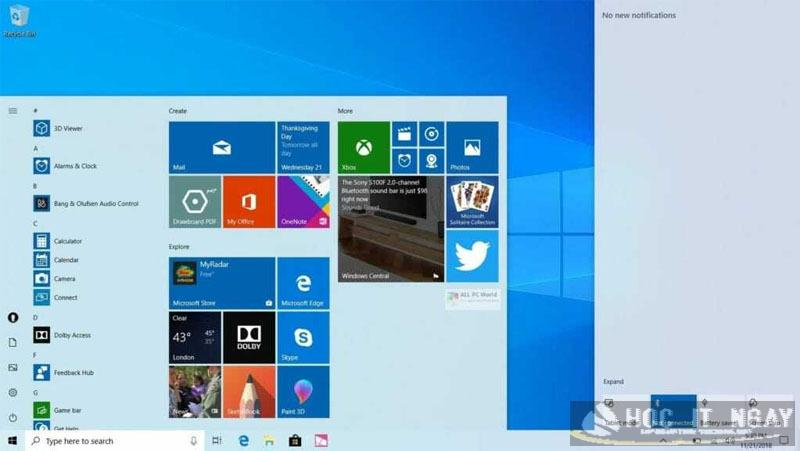
Task: Jump via the '#' letter header
Action: 35,111
